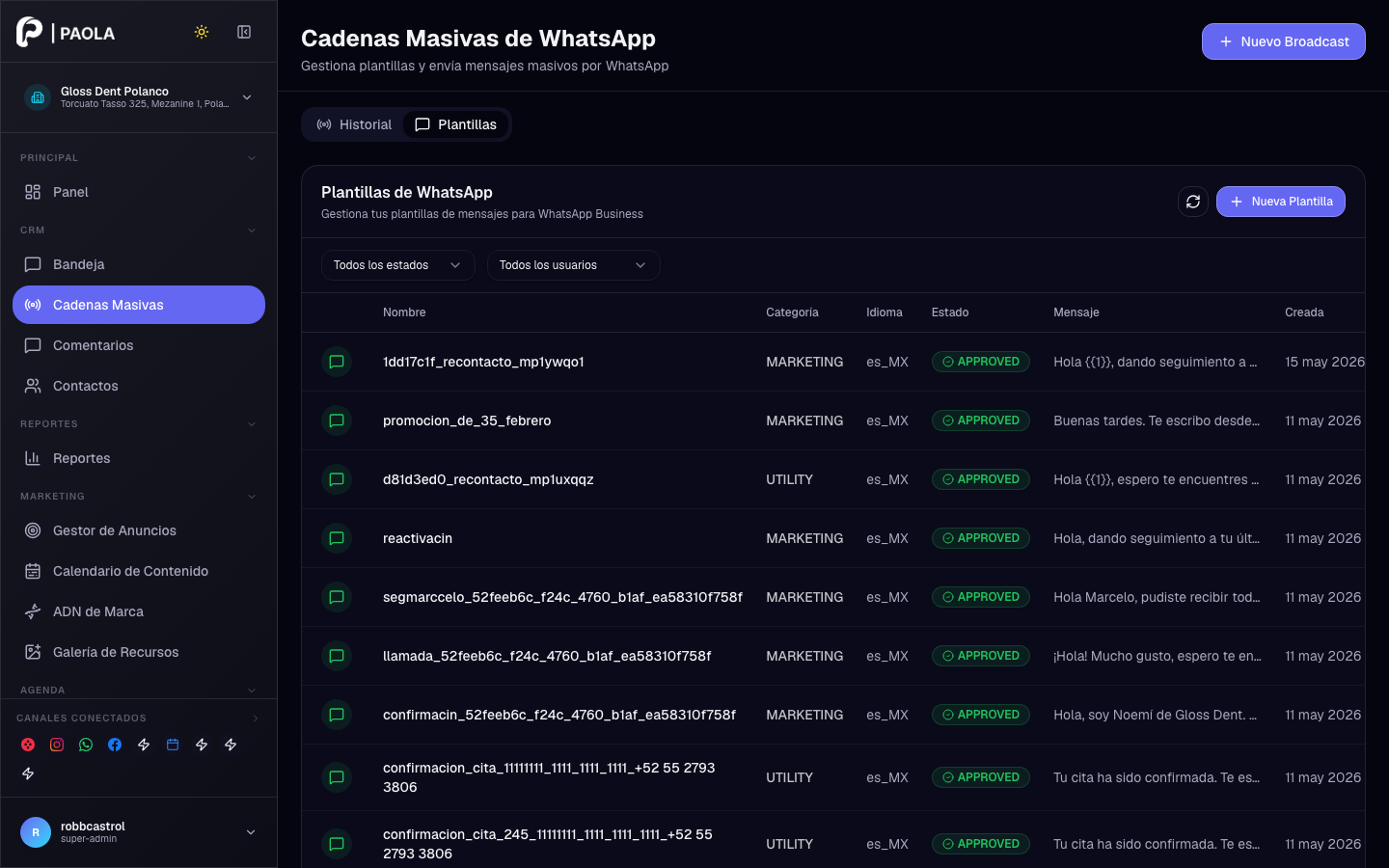The width and height of the screenshot is (1389, 868).
Task: Collapse the REPORTES section
Action: coord(252,424)
